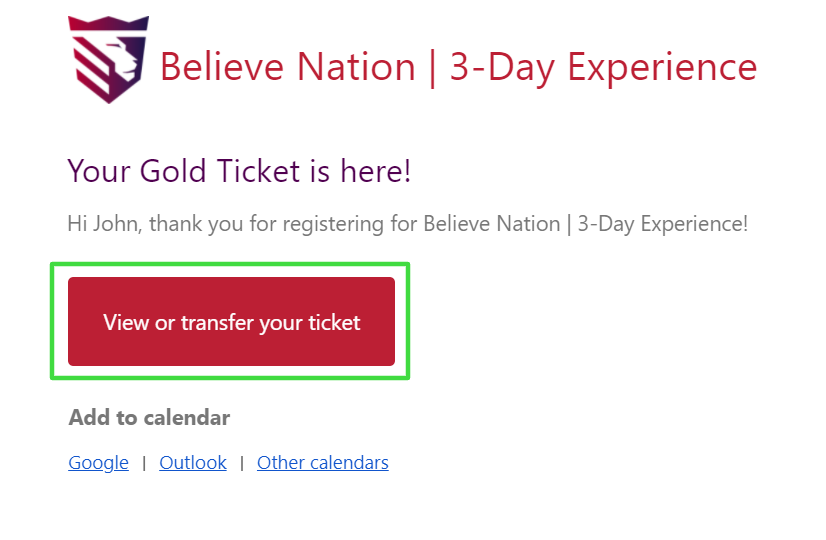Add event to Outlook calendar
Screen dimensions: 826x540
tap(193, 463)
